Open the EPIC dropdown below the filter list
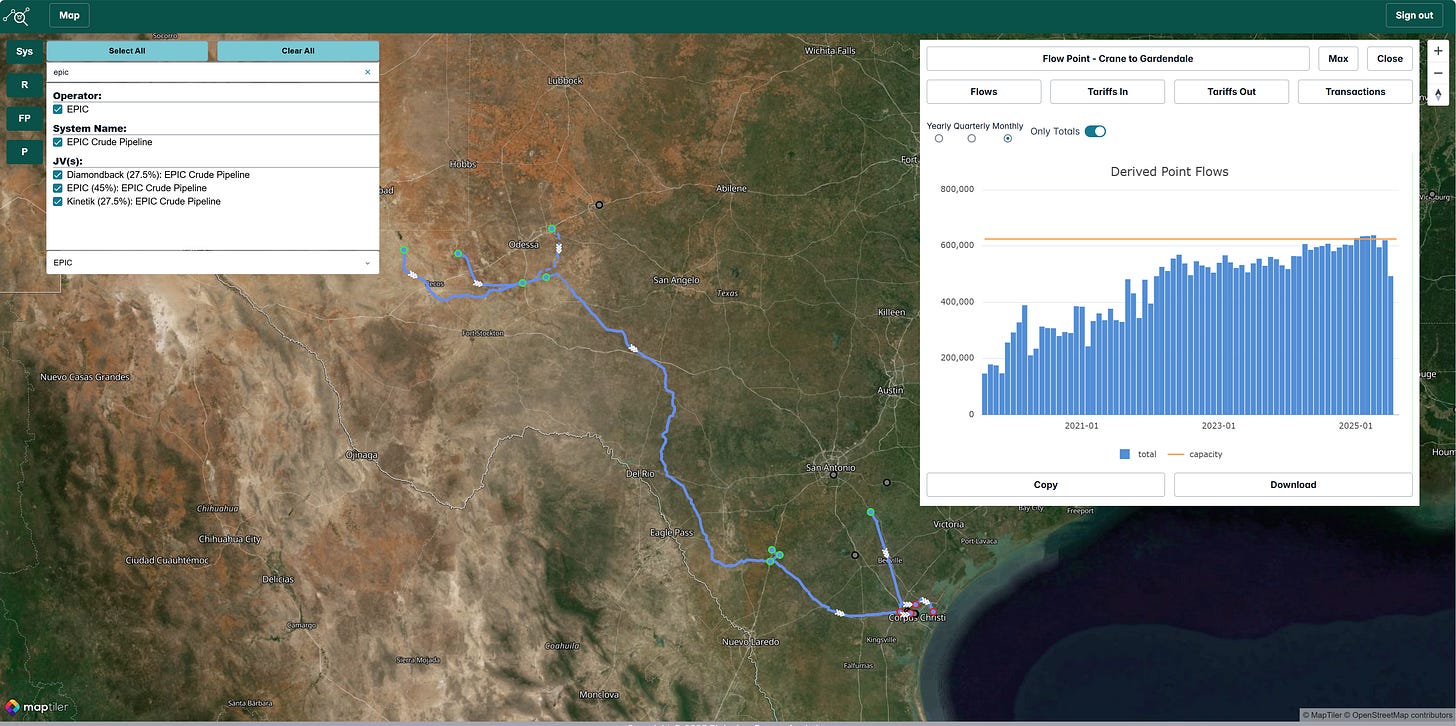 [212, 262]
